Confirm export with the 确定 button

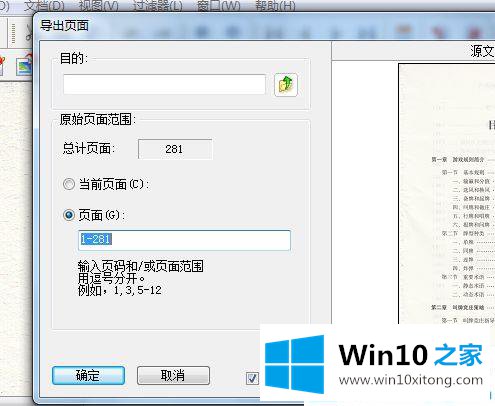89,376
